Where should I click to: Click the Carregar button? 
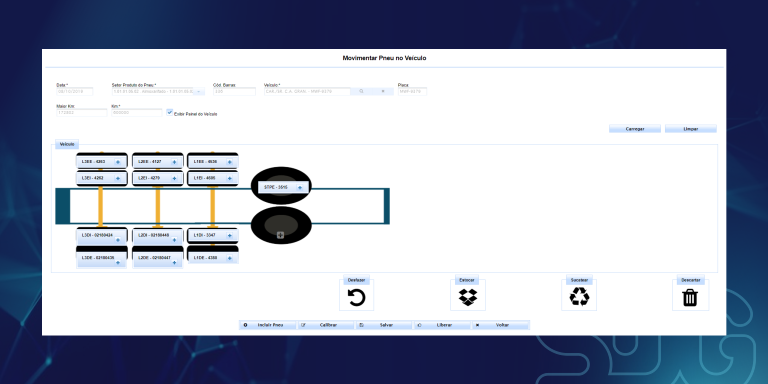[x=635, y=129]
